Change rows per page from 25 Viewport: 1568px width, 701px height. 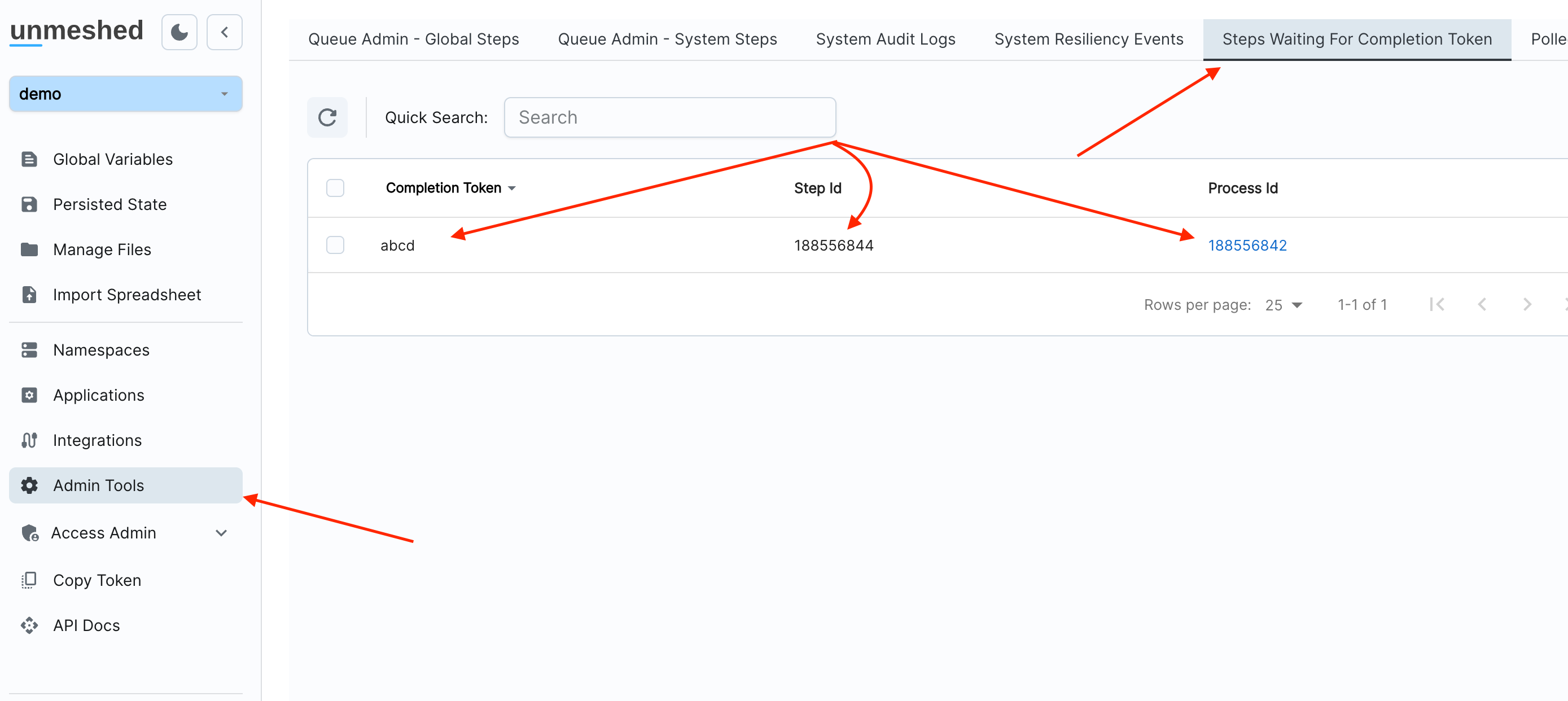pyautogui.click(x=1282, y=305)
